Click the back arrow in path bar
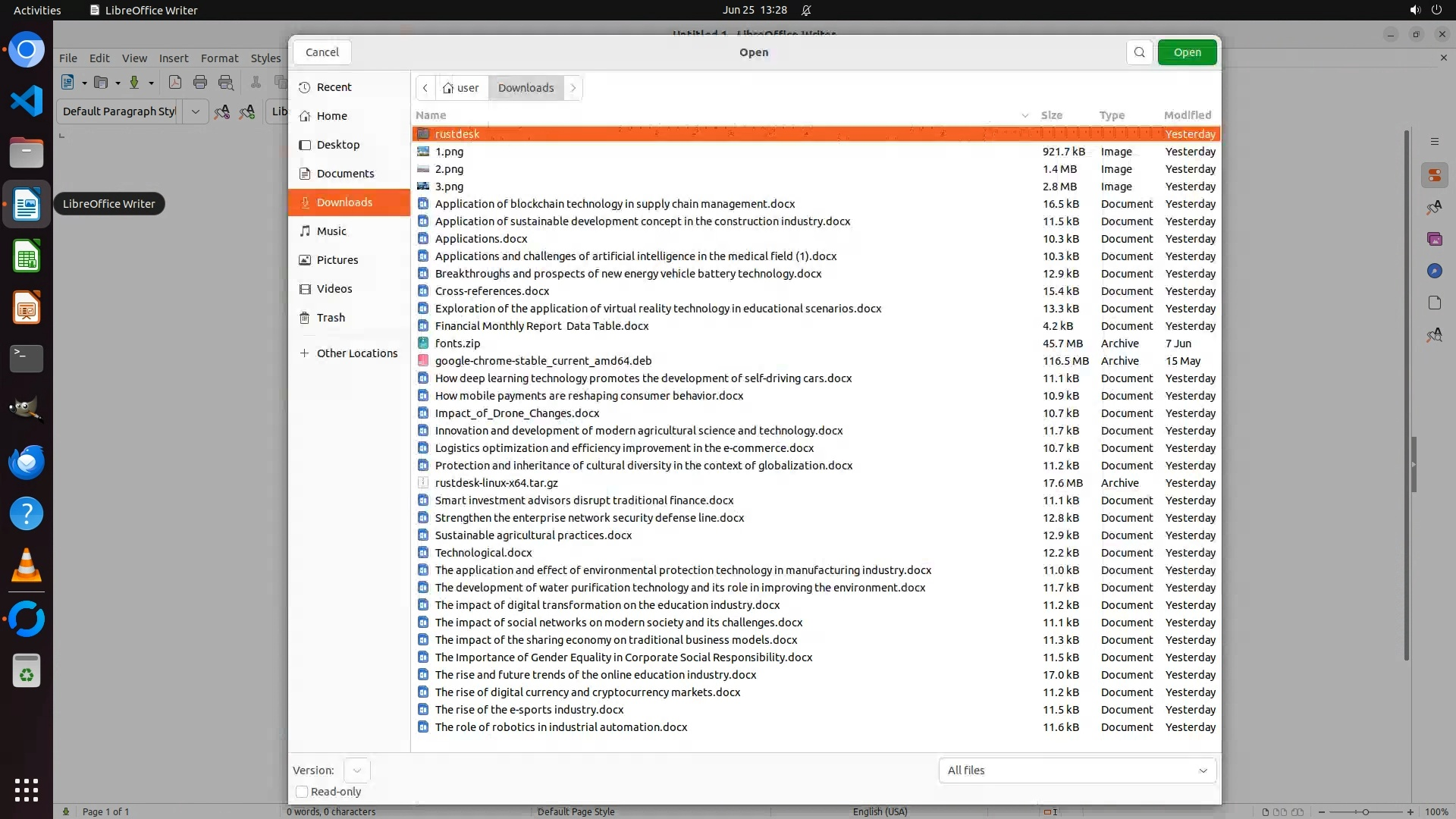This screenshot has height=819, width=1456. click(x=425, y=88)
